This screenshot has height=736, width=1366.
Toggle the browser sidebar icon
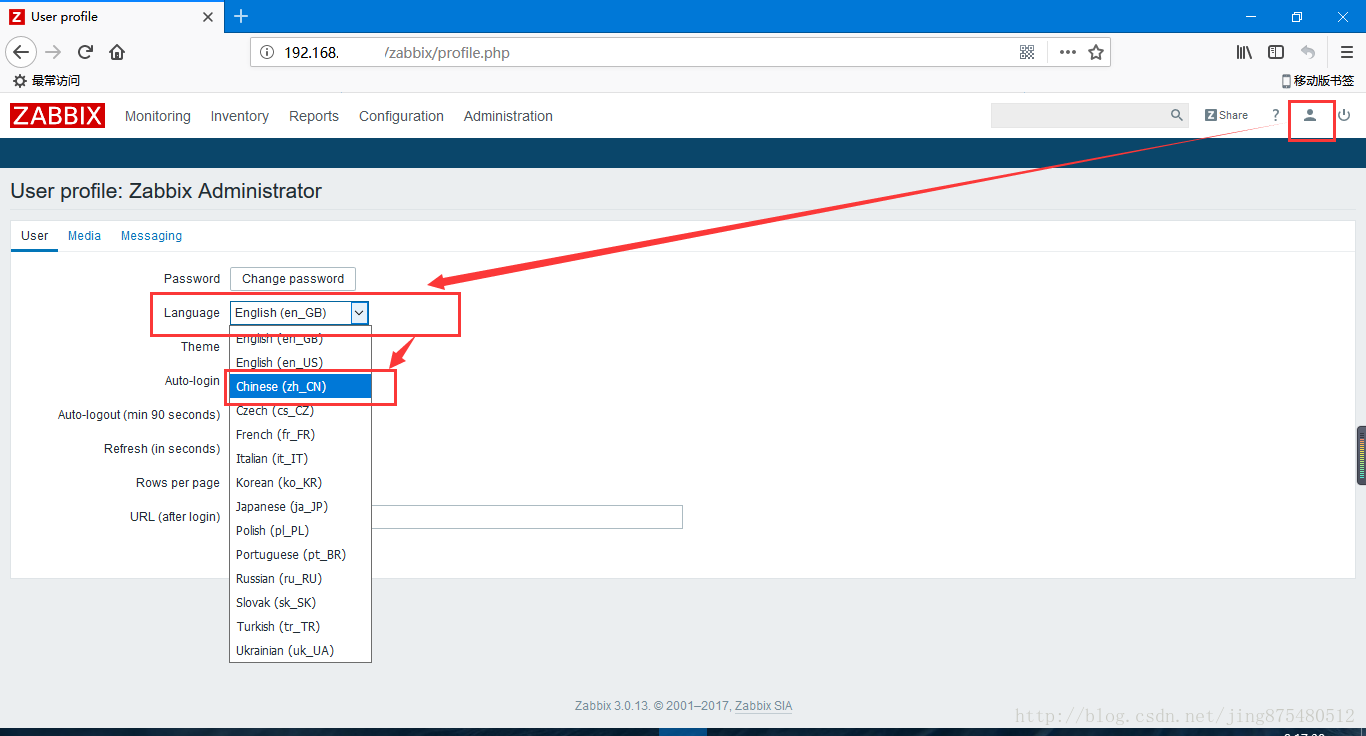[1276, 52]
